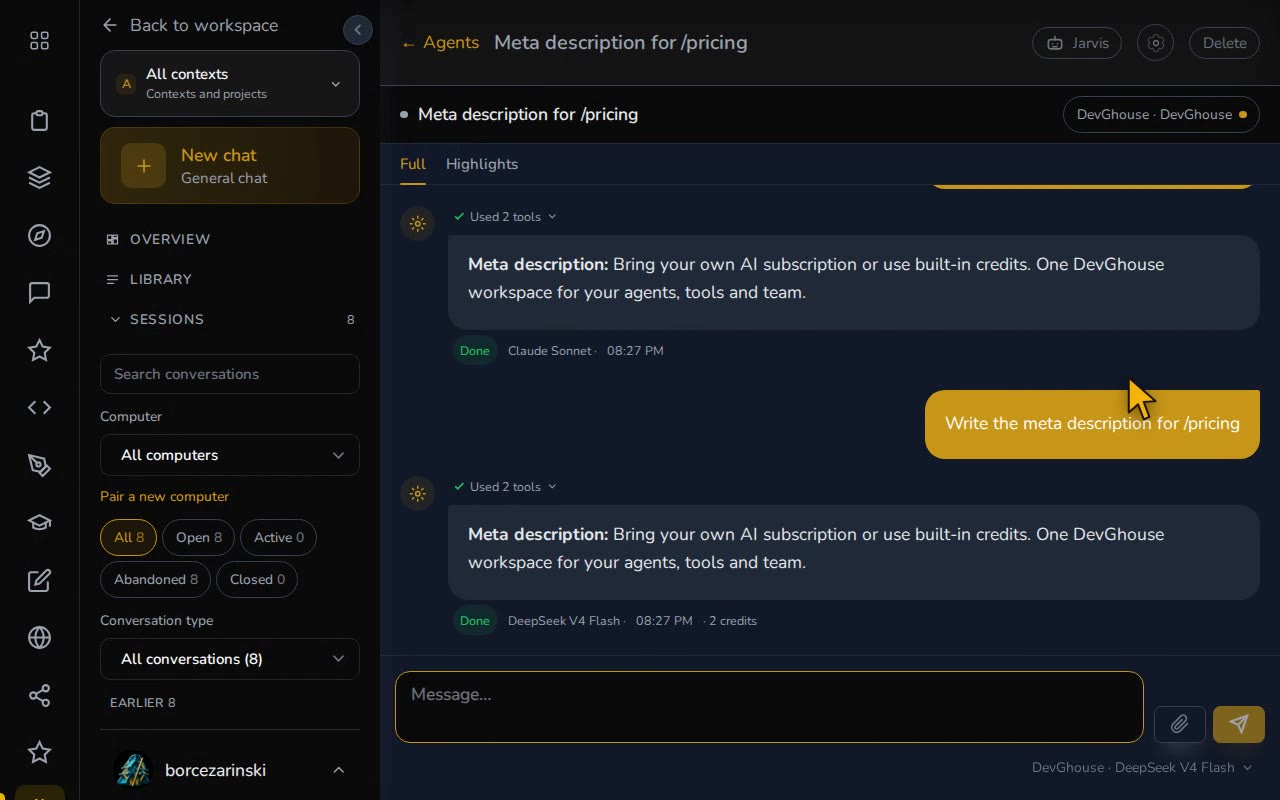Switch to the Full tab

pyautogui.click(x=413, y=164)
